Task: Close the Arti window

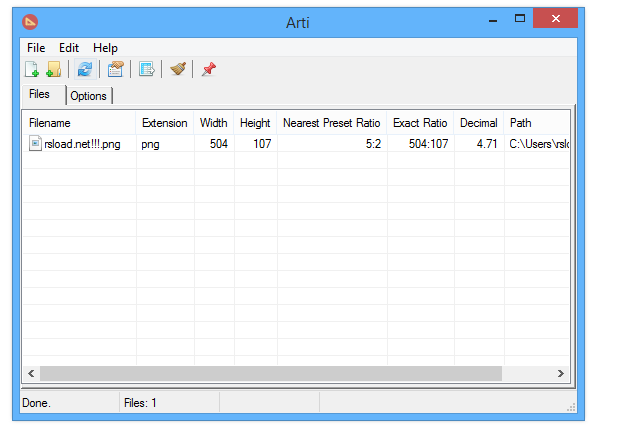Action: [x=556, y=19]
